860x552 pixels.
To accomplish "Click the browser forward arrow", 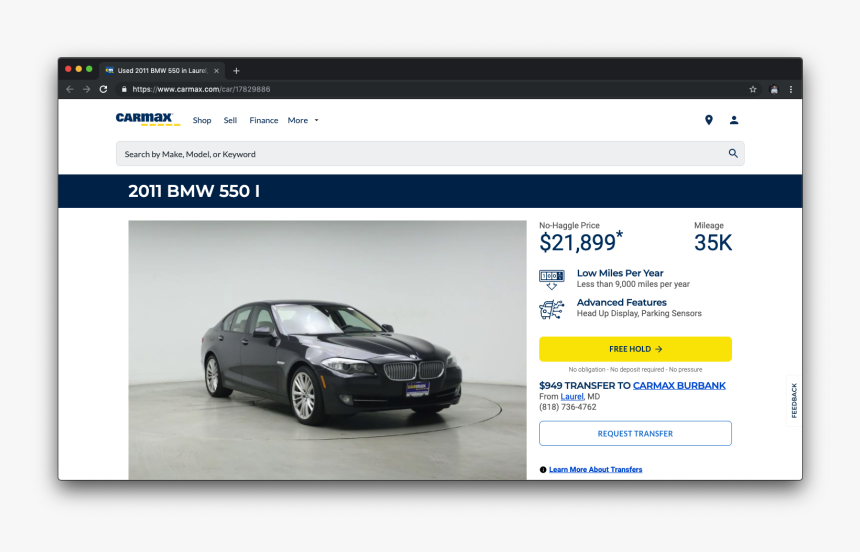I will [x=86, y=89].
